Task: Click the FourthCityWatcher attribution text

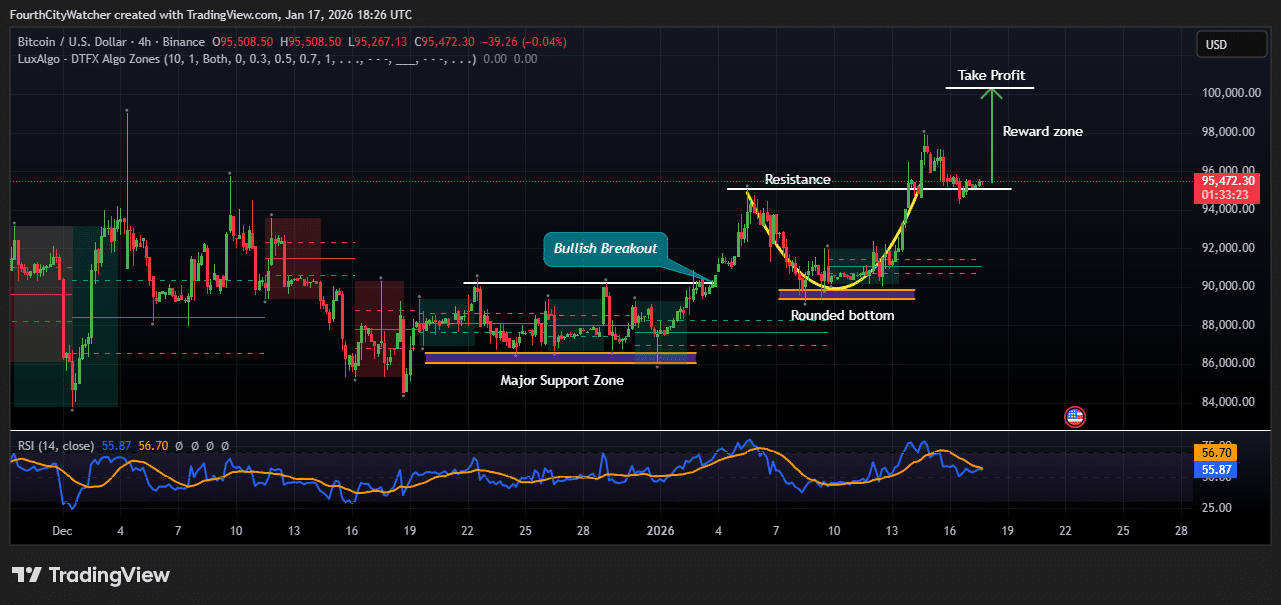Action: (x=60, y=15)
